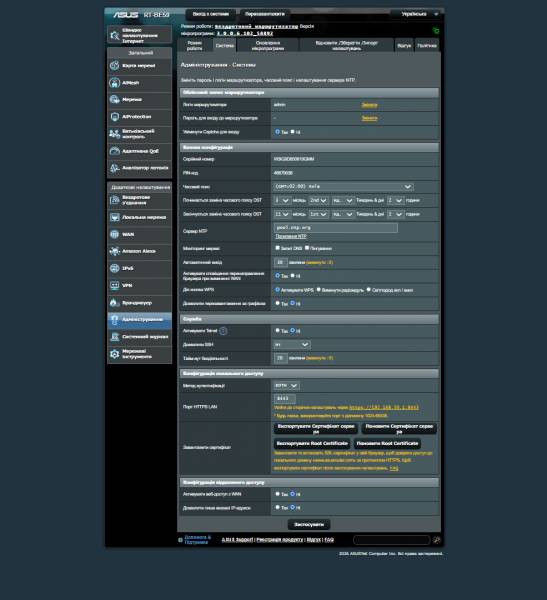This screenshot has height=600, width=547.
Task: Select No for WAN-down browser redirect notice
Action: [292, 276]
